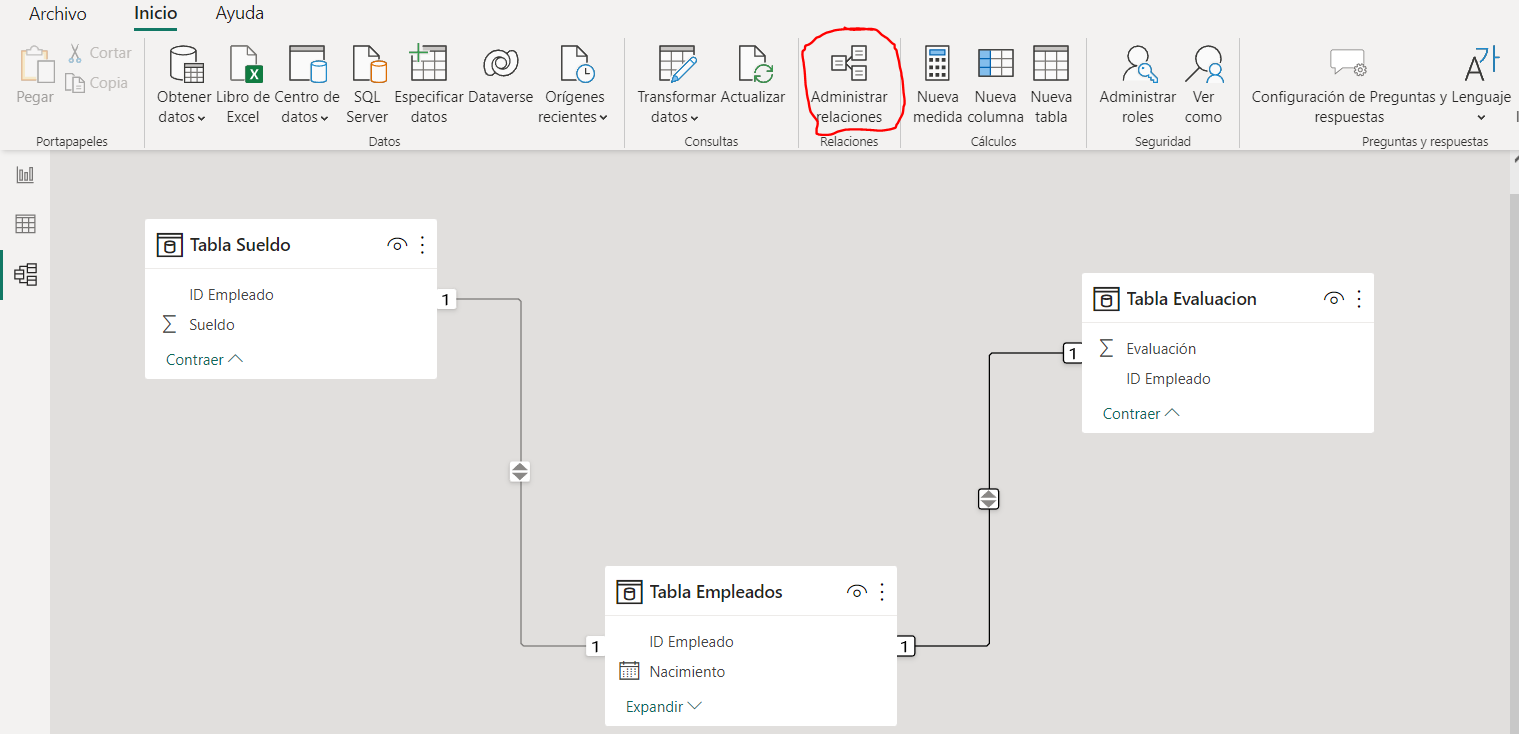Open the Transformar datos icon
This screenshot has height=734, width=1519.
677,64
